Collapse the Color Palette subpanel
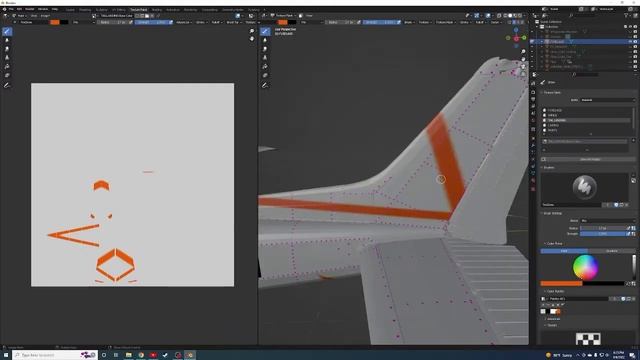This screenshot has height=360, width=640. pyautogui.click(x=554, y=291)
